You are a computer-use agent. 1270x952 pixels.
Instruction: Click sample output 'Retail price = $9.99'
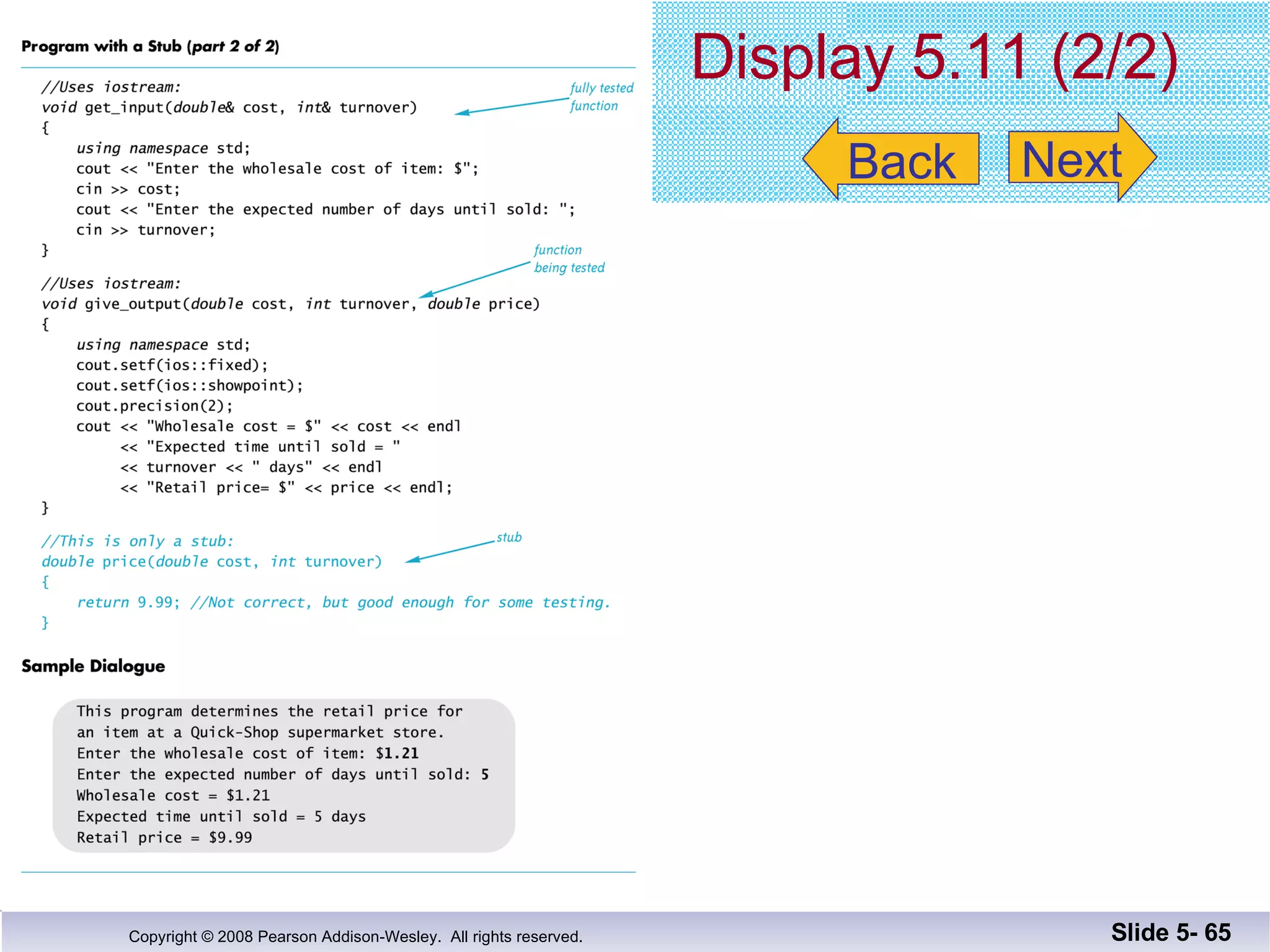(164, 838)
